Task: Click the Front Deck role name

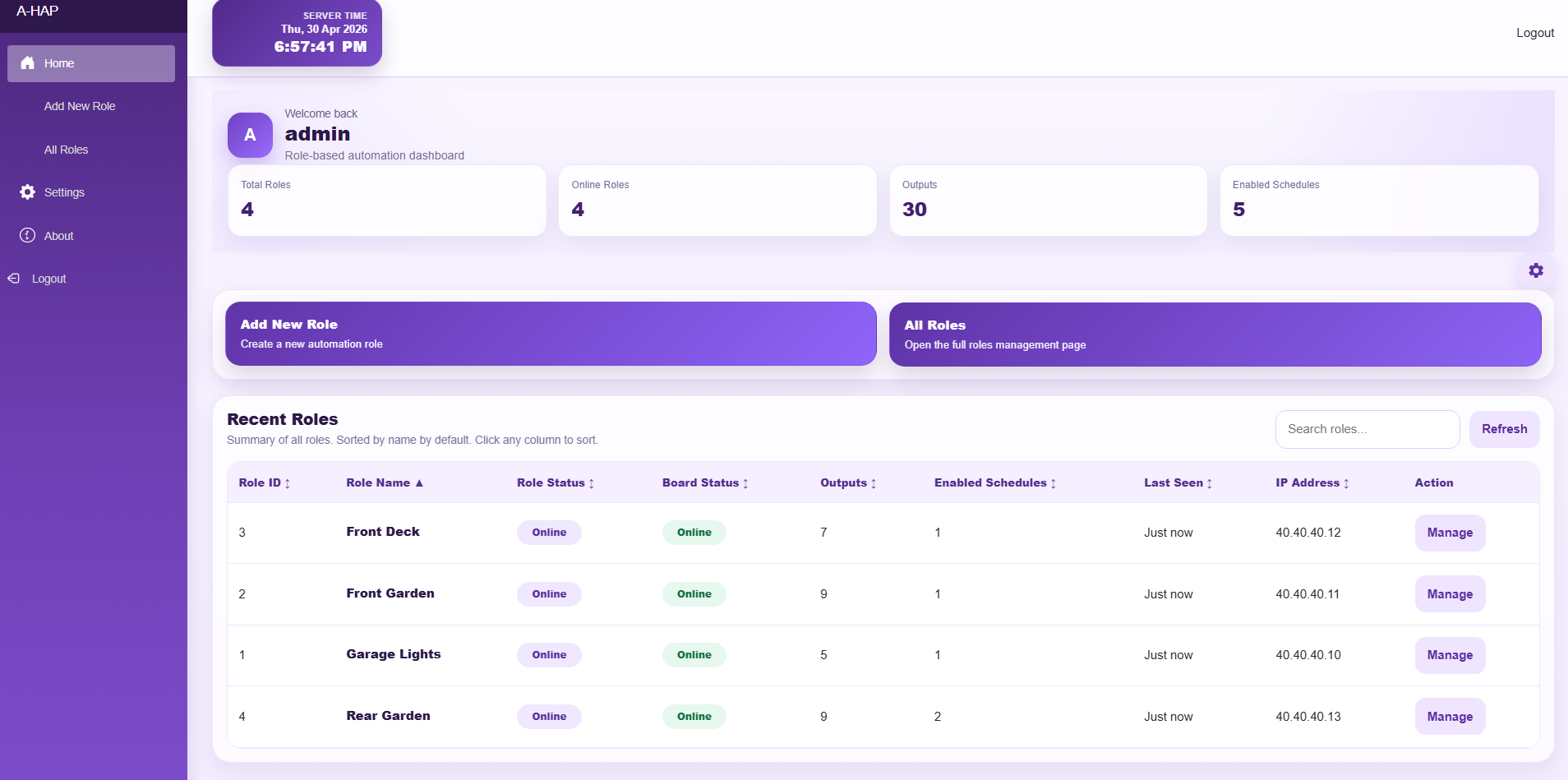Action: tap(383, 532)
